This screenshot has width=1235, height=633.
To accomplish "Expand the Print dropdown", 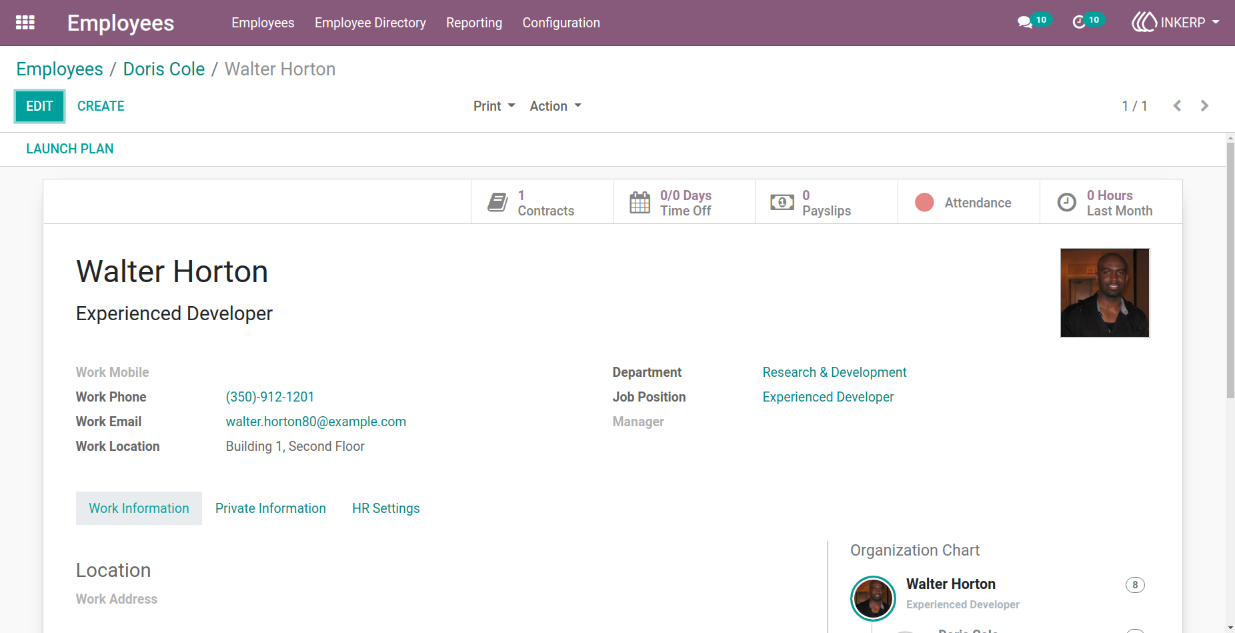I will pyautogui.click(x=494, y=106).
